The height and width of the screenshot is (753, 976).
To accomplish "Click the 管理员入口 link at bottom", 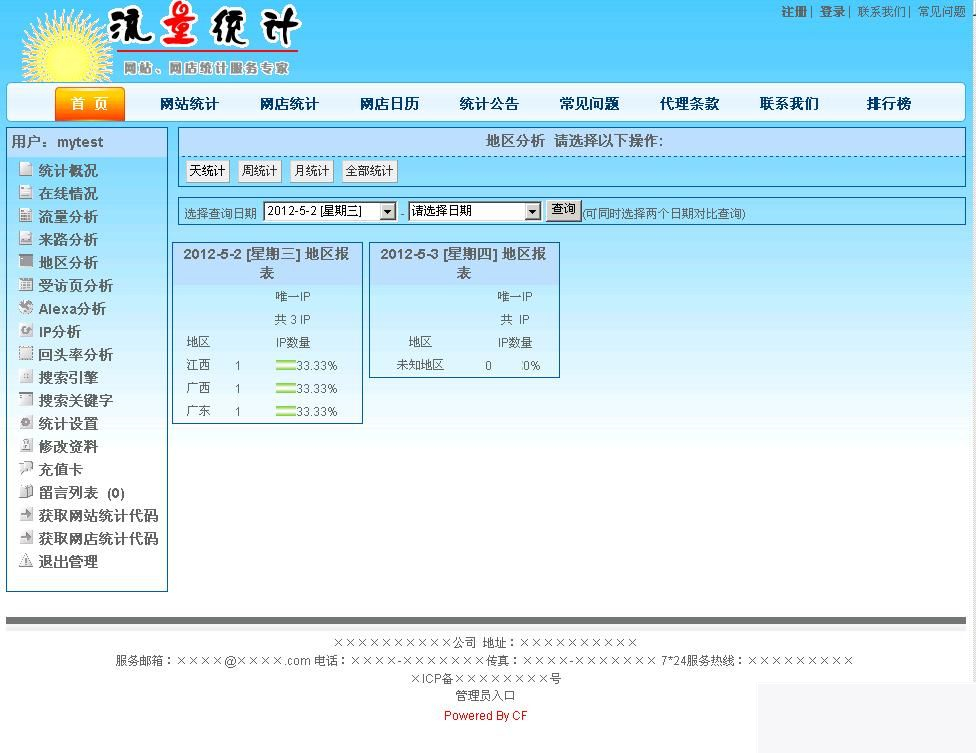I will pyautogui.click(x=484, y=695).
